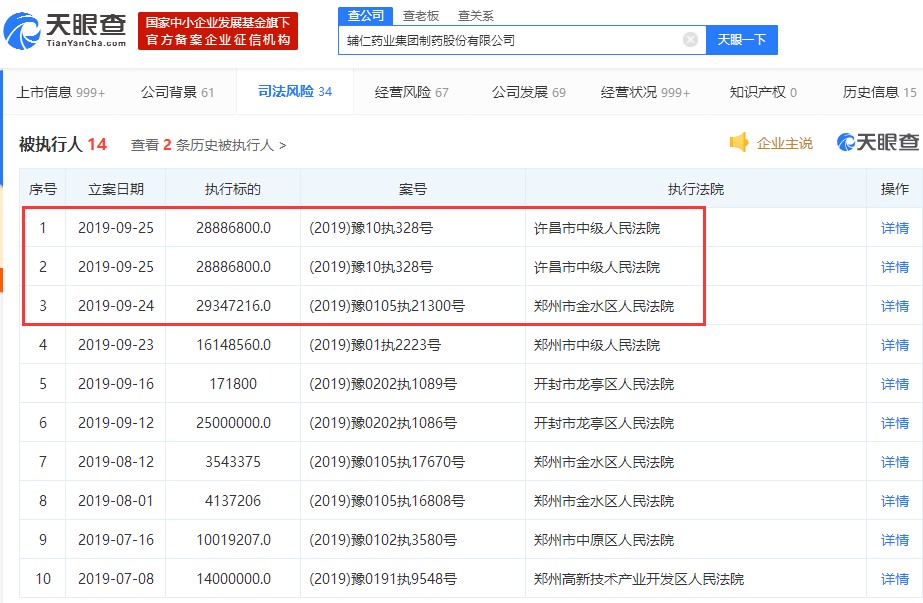Viewport: 923px width, 603px height.
Task: Click amount 4137206
Action: 233,501
